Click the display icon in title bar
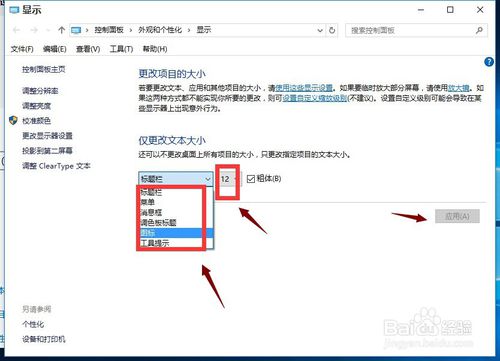 tap(14, 10)
